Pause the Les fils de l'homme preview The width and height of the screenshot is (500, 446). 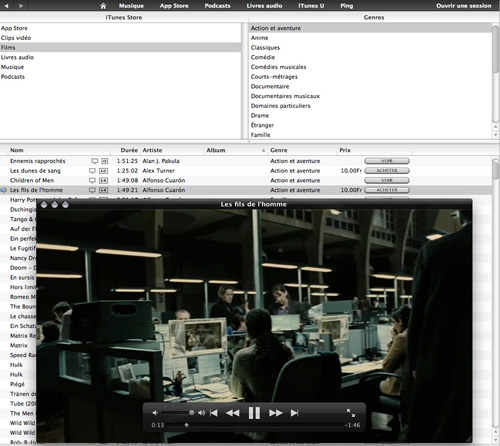coord(254,413)
